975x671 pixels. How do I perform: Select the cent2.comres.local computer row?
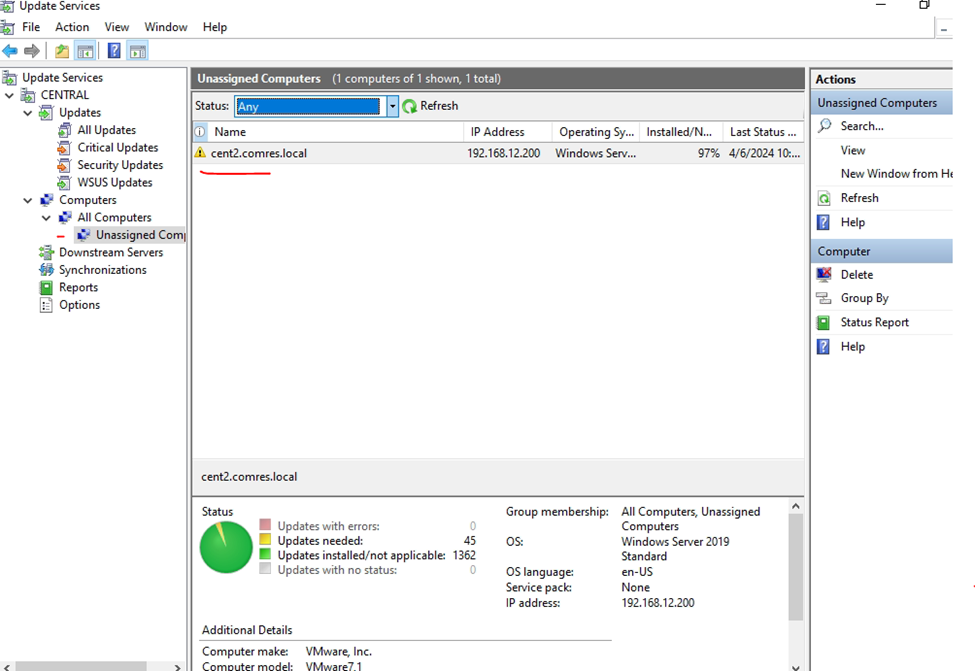[x=258, y=154]
